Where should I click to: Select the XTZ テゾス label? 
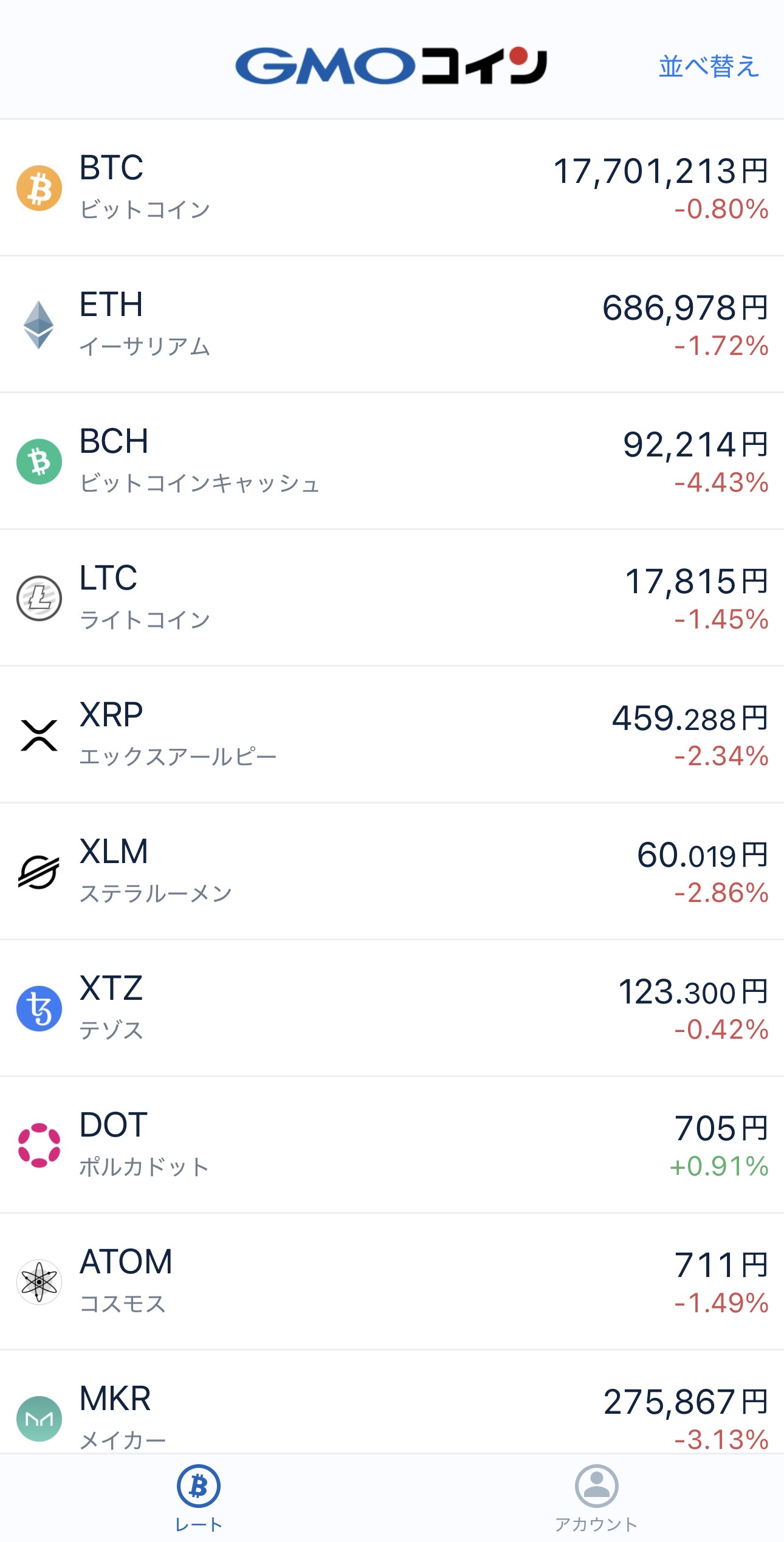pos(111,1030)
